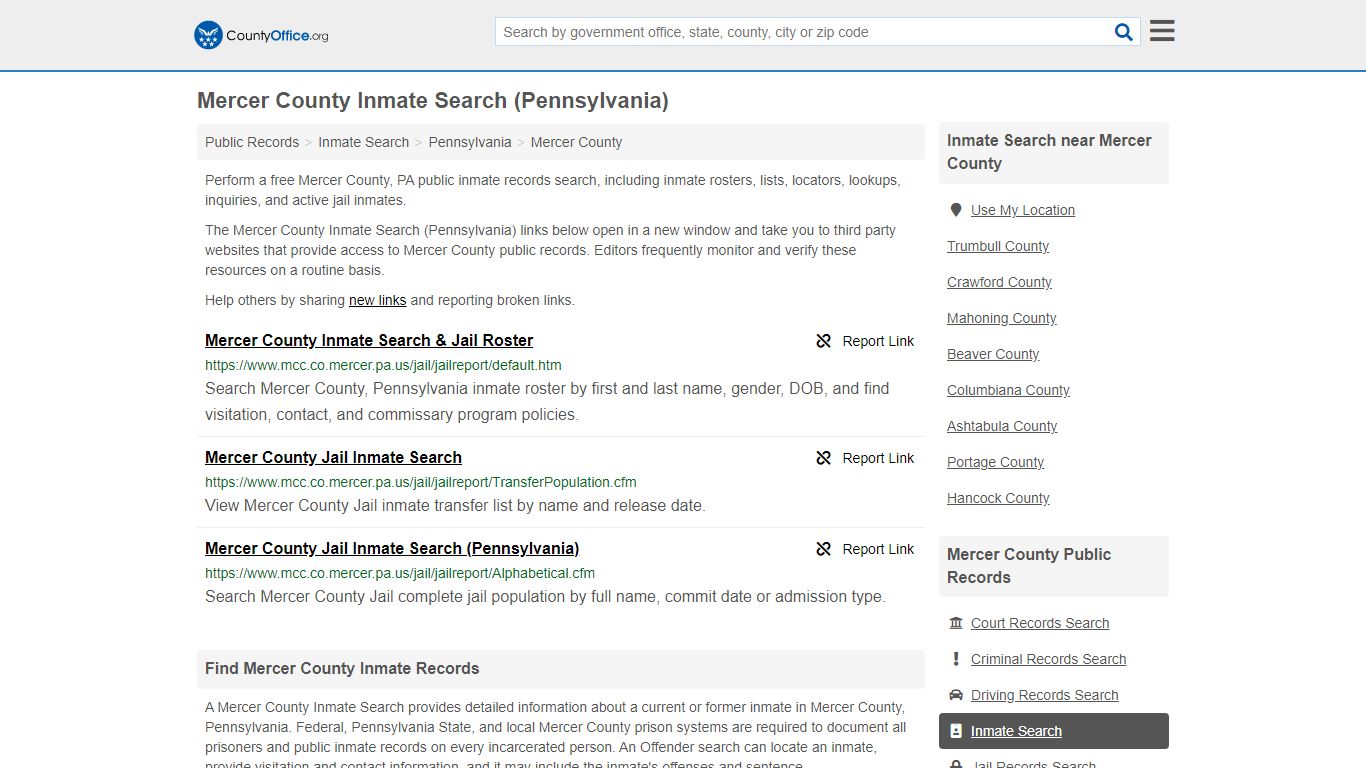
Task: Click the Alphabetical.cfm URL
Action: (400, 573)
